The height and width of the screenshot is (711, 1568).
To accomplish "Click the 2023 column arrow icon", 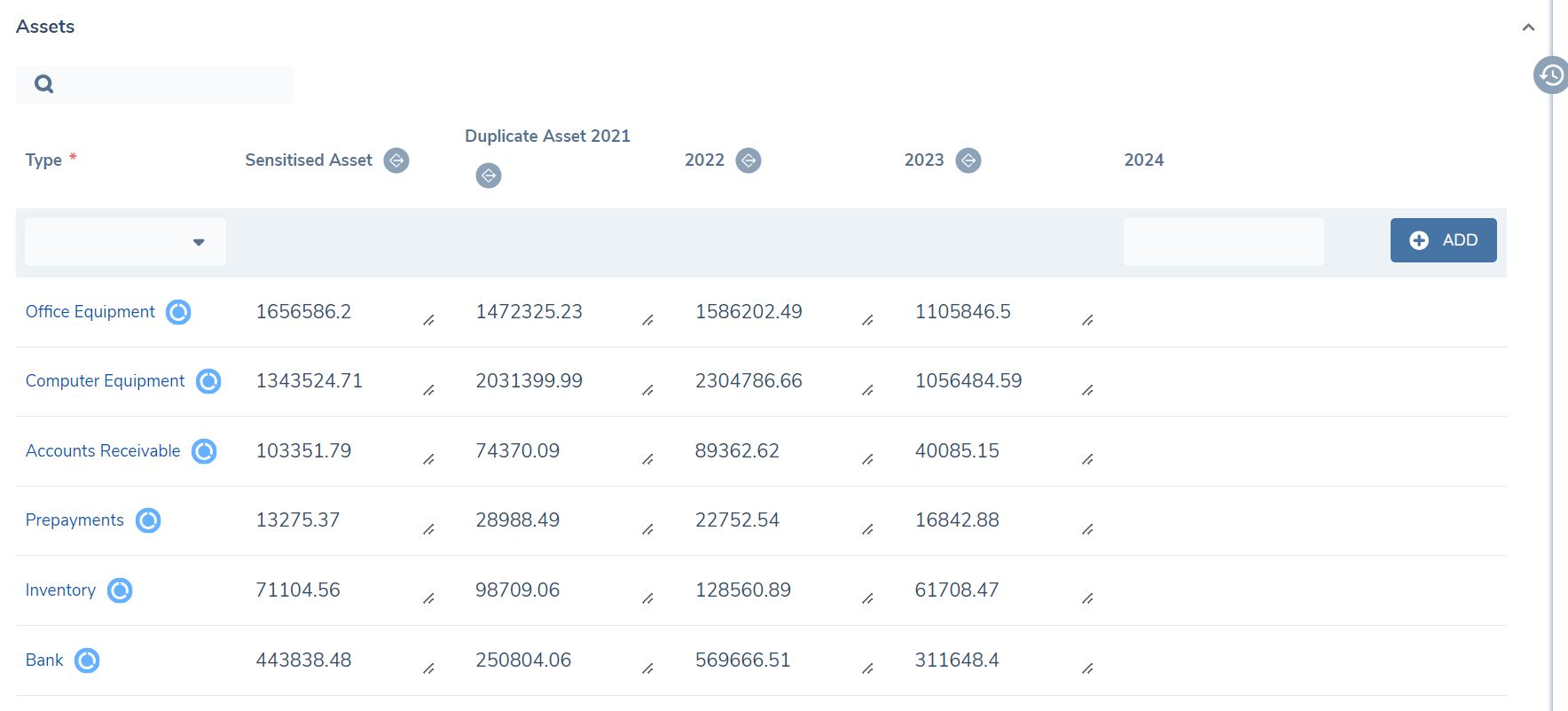I will 968,160.
